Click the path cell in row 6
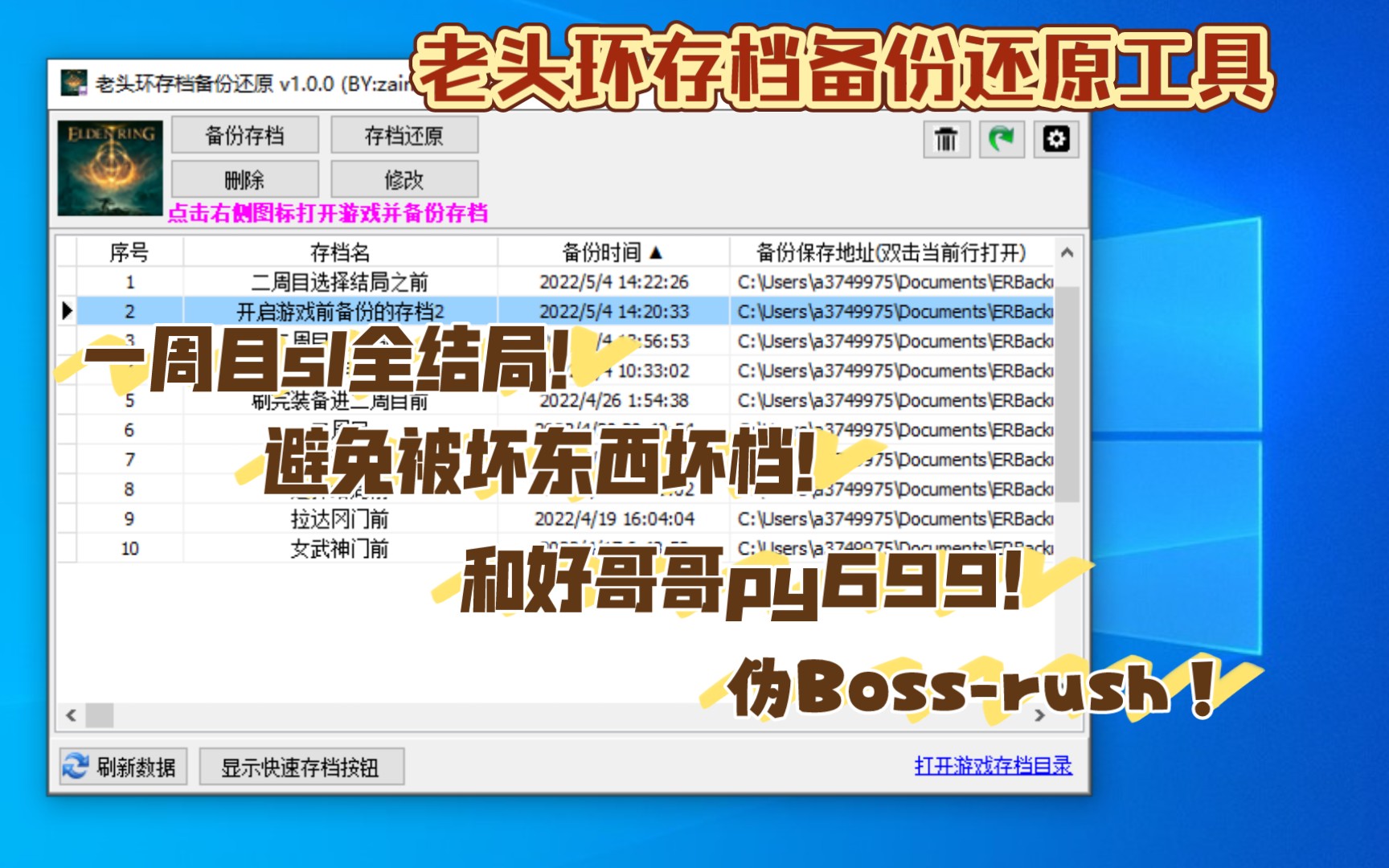The image size is (1389, 868). 891,430
